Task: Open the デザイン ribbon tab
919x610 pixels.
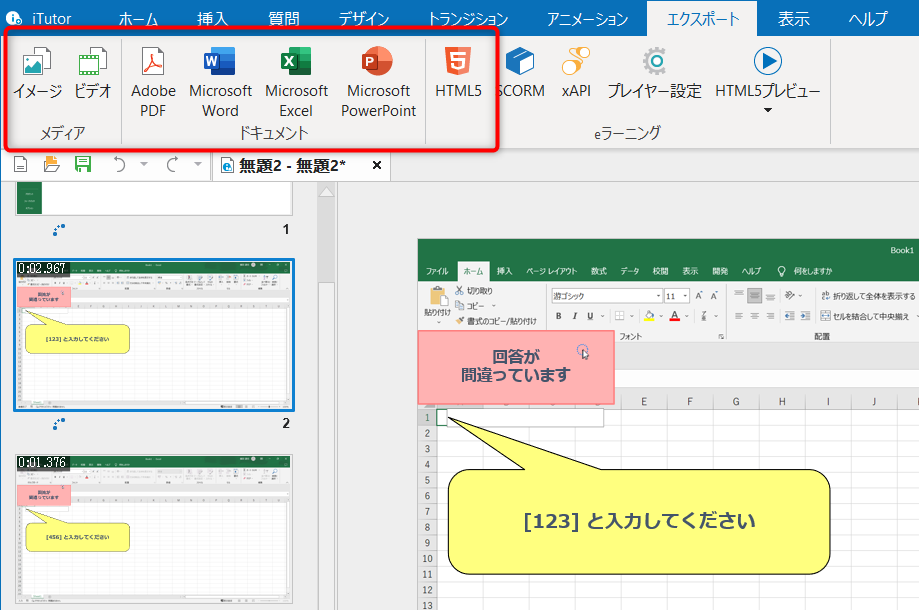Action: tap(364, 19)
